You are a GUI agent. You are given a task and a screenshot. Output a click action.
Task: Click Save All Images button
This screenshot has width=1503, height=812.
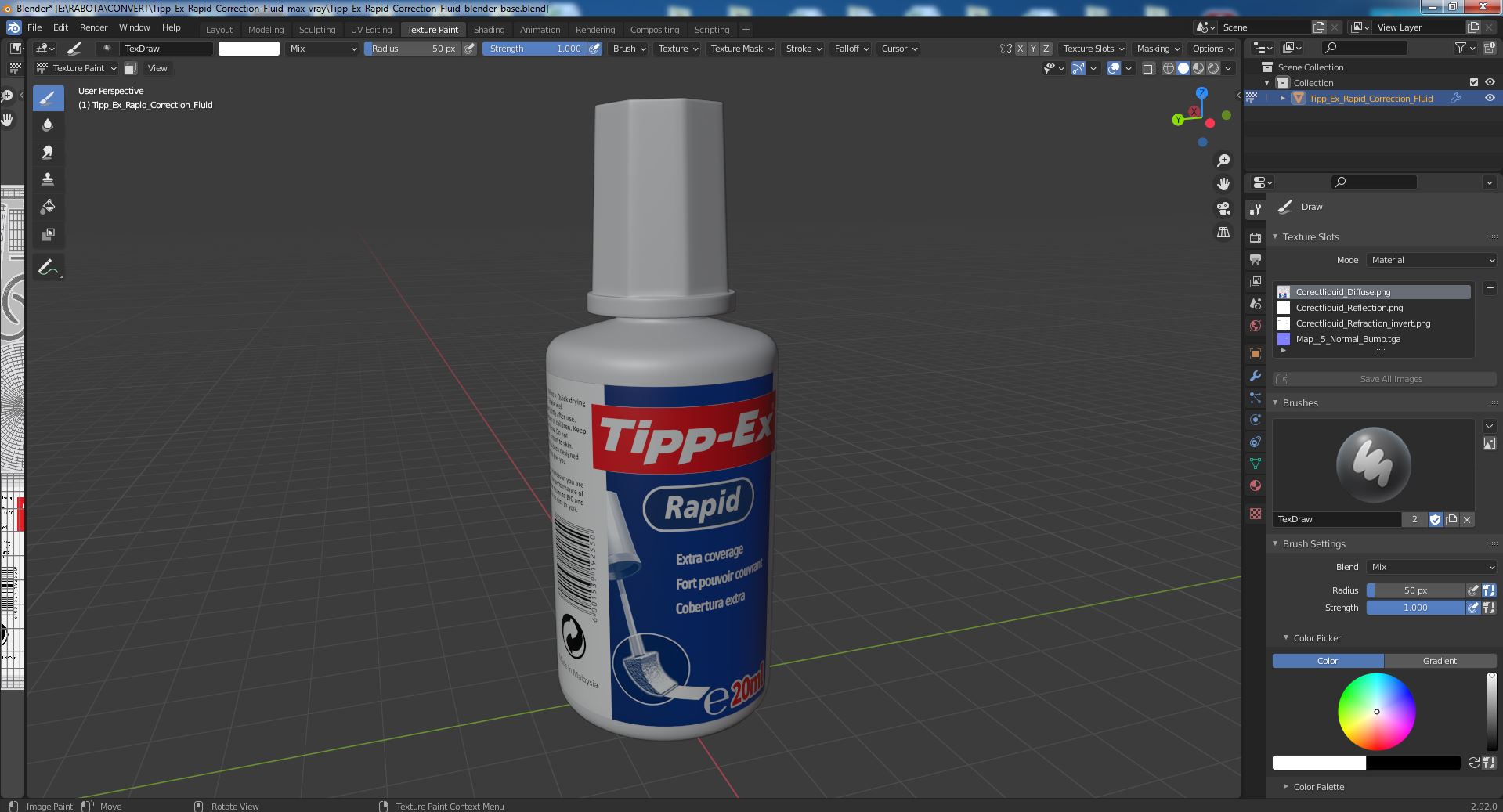(x=1384, y=379)
